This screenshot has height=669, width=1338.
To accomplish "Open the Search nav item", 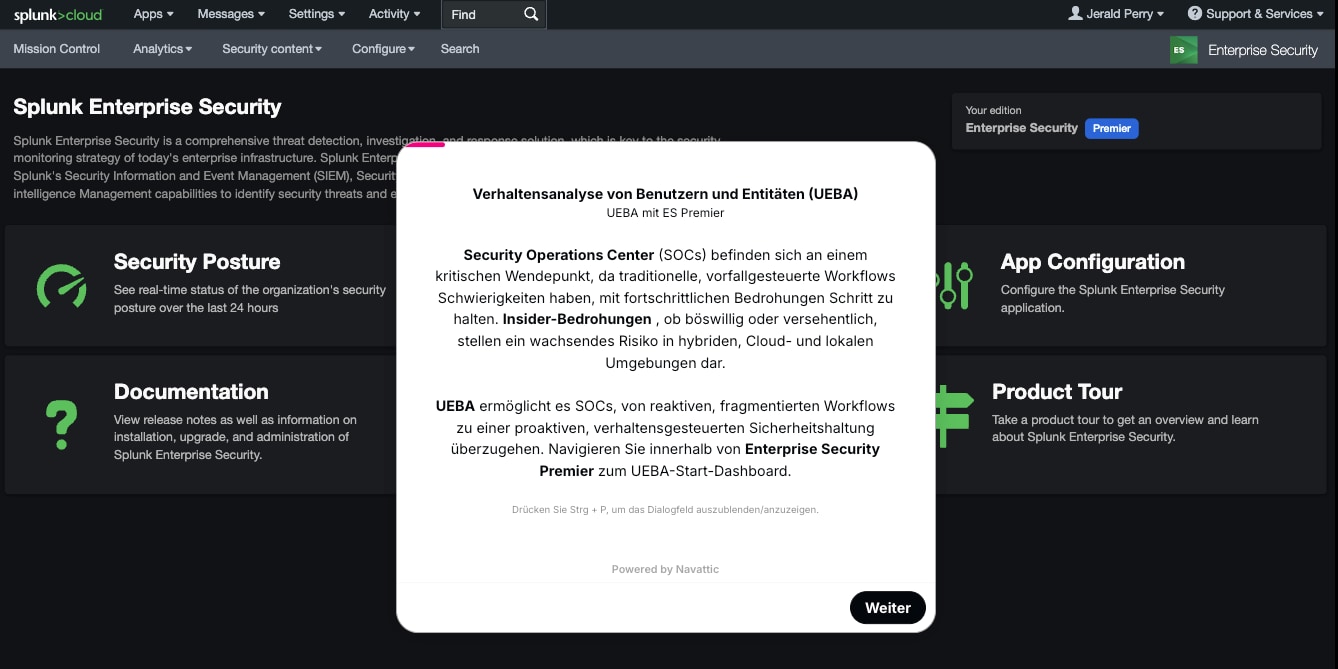I will (x=460, y=49).
